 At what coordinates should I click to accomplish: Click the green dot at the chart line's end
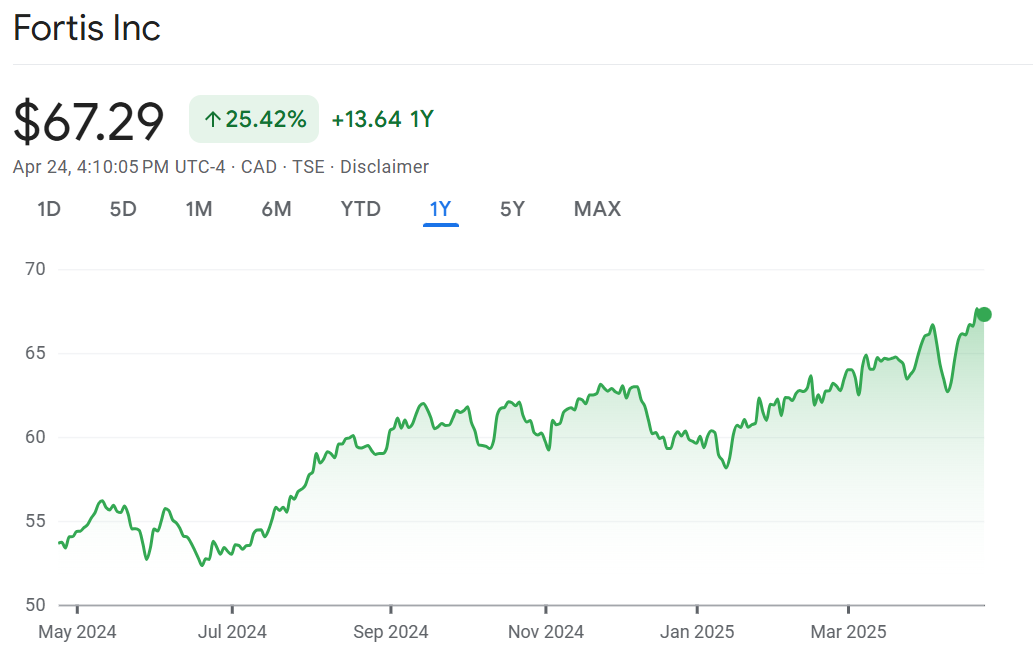(983, 314)
